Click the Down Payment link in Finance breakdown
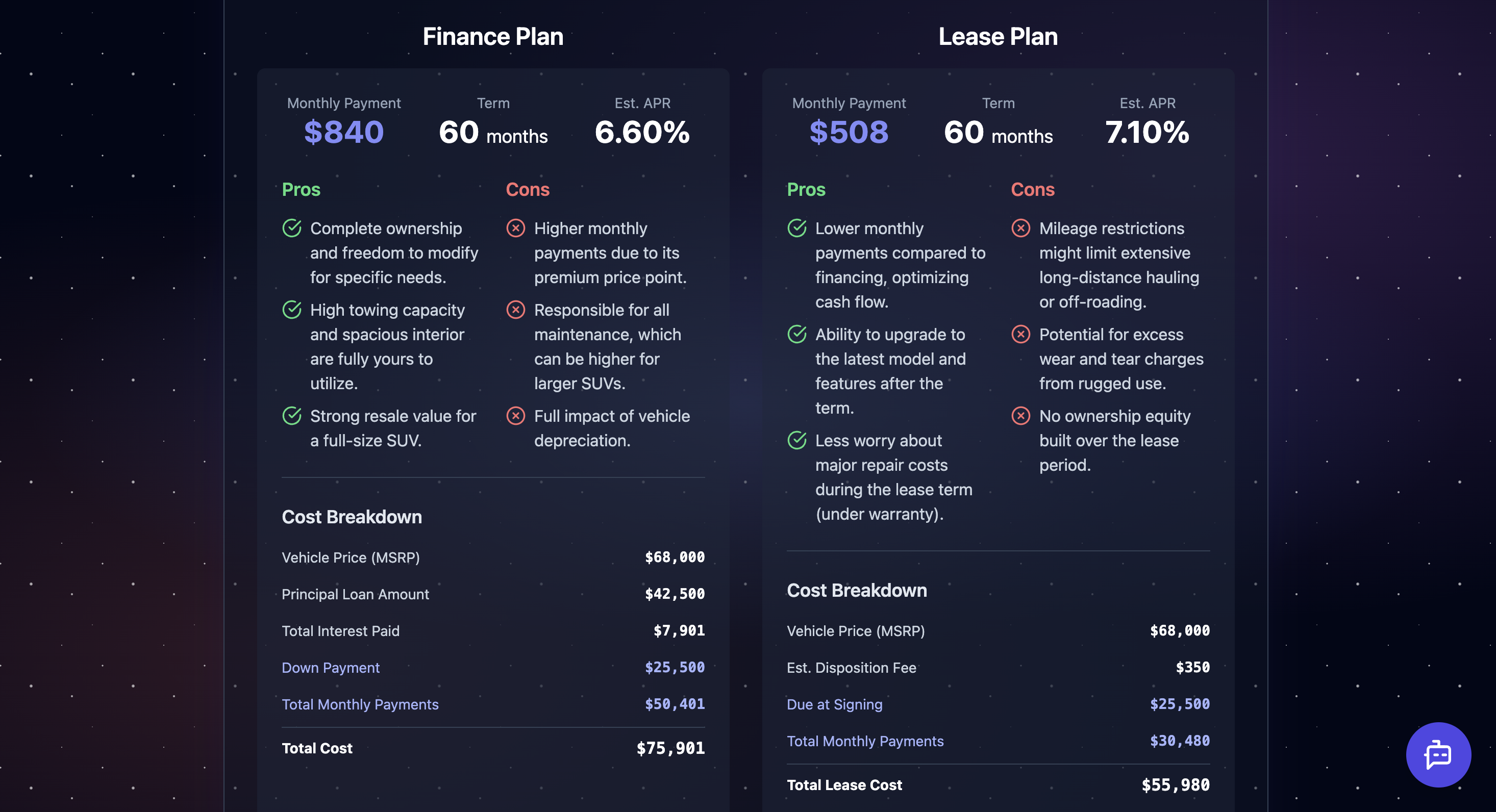The image size is (1496, 812). (x=331, y=668)
